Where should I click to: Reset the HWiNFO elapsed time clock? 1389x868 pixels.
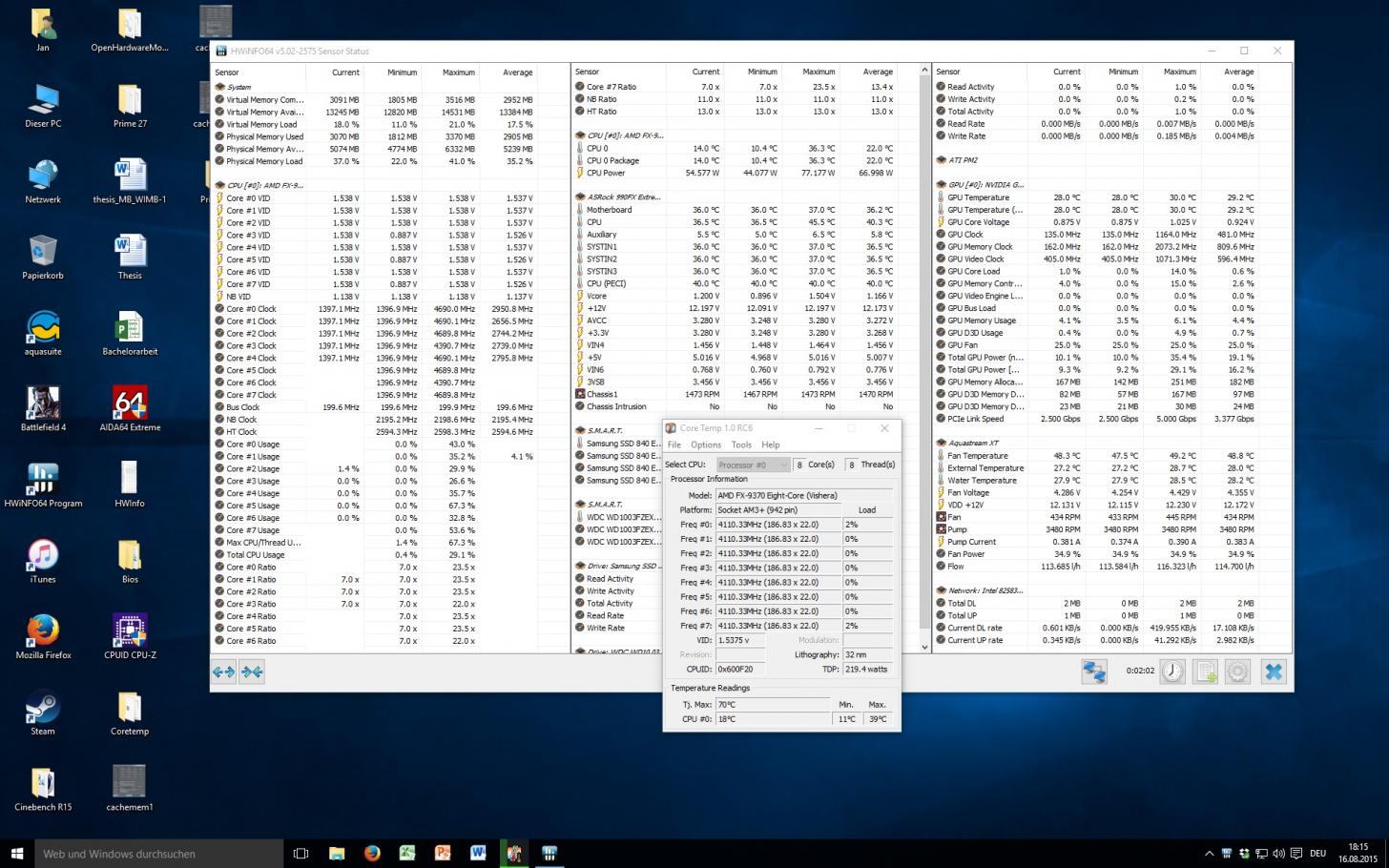pyautogui.click(x=1172, y=672)
